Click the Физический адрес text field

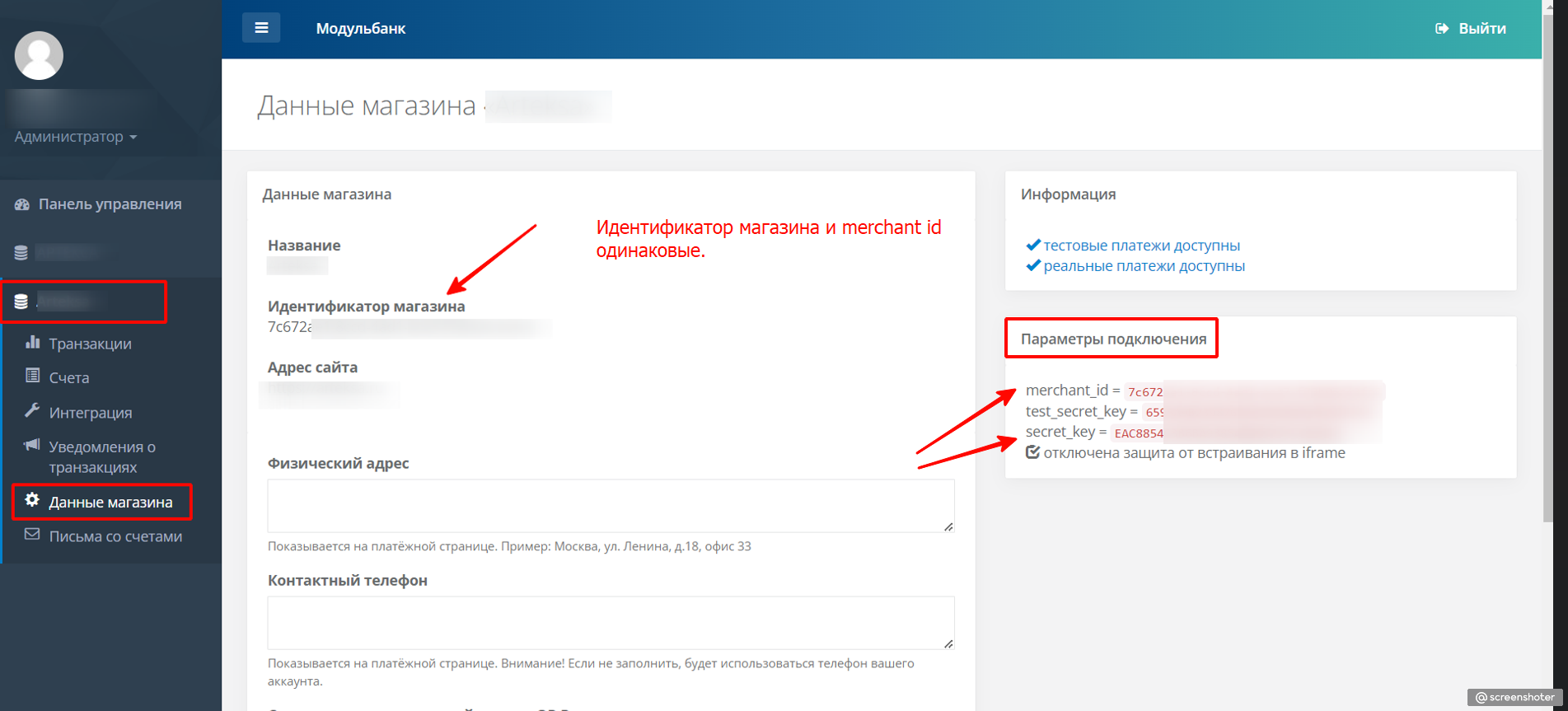610,505
